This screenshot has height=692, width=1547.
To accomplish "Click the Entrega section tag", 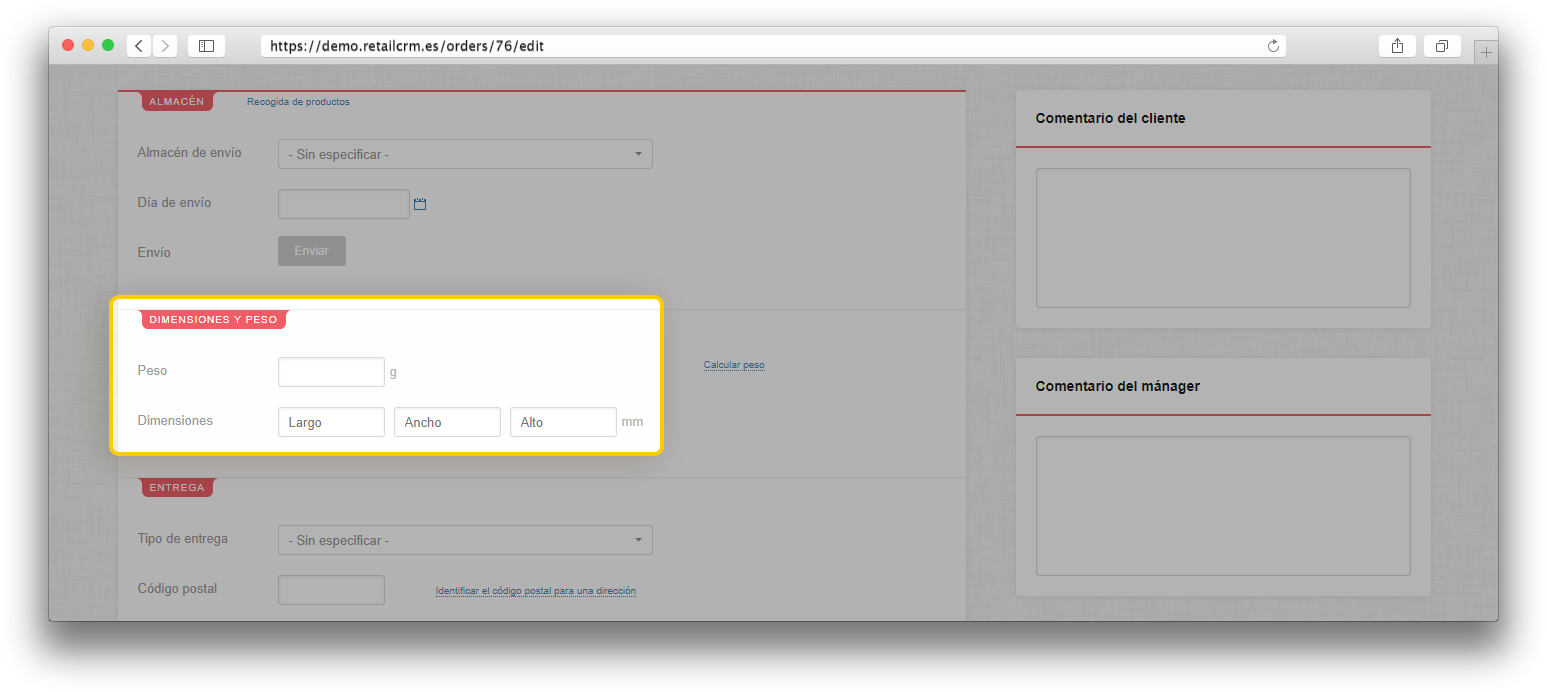I will [177, 488].
